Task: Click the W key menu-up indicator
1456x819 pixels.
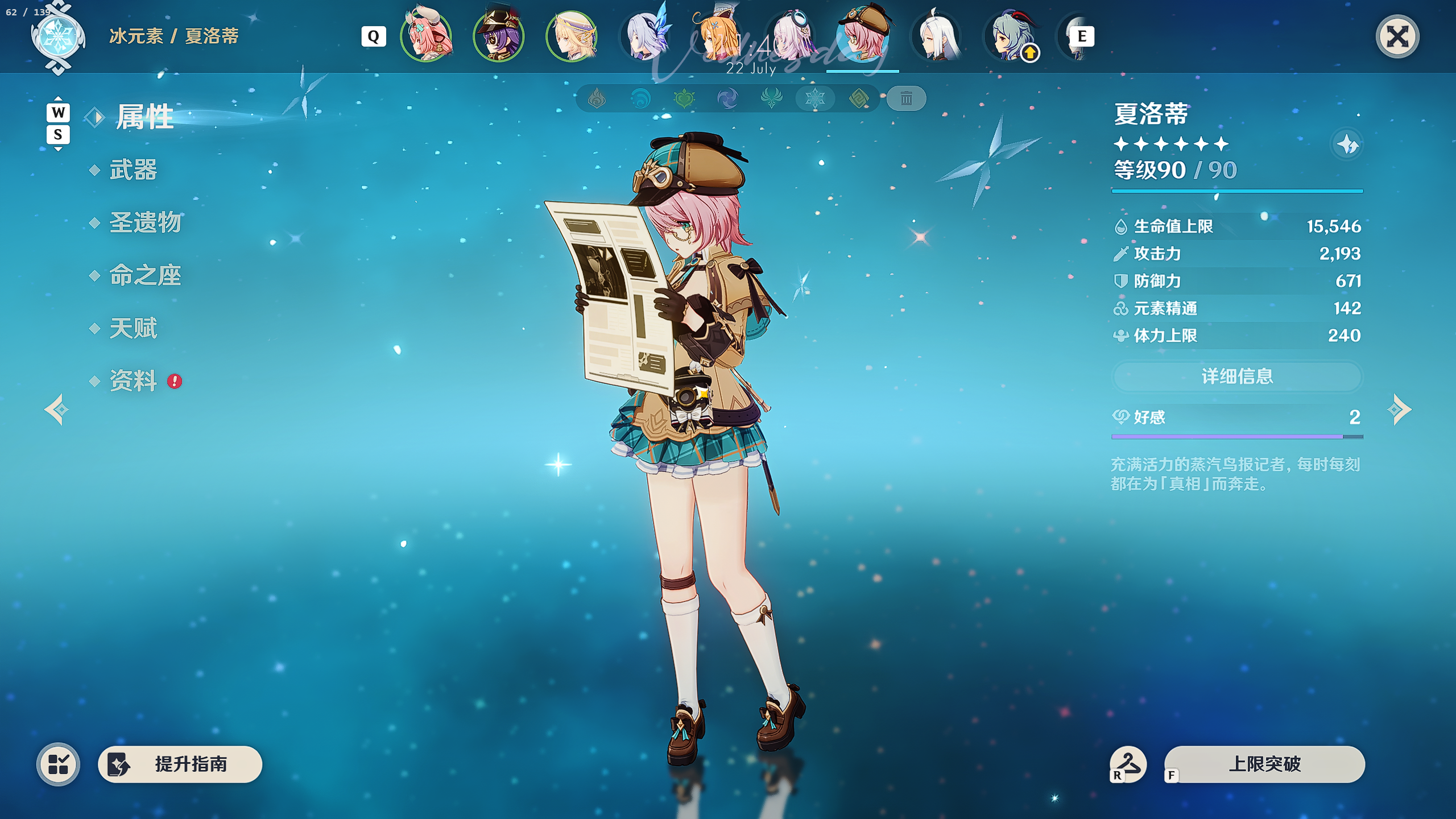Action: [58, 112]
